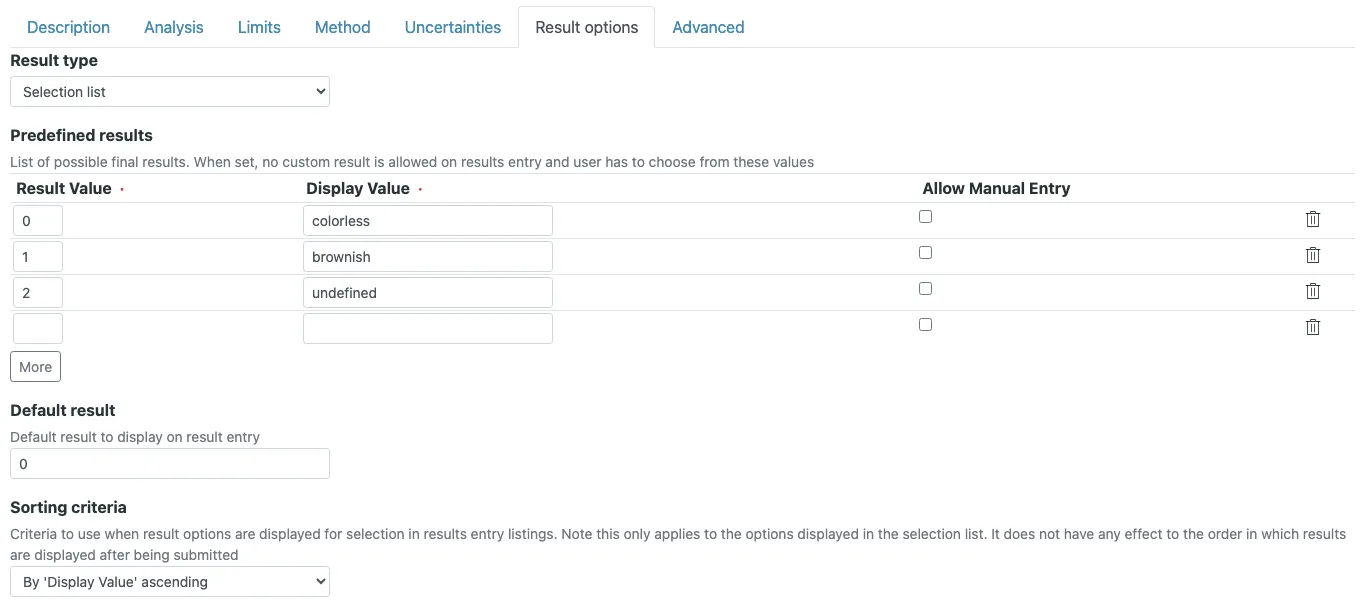Open the Sorting criteria dropdown
The width and height of the screenshot is (1360, 605).
click(x=170, y=582)
